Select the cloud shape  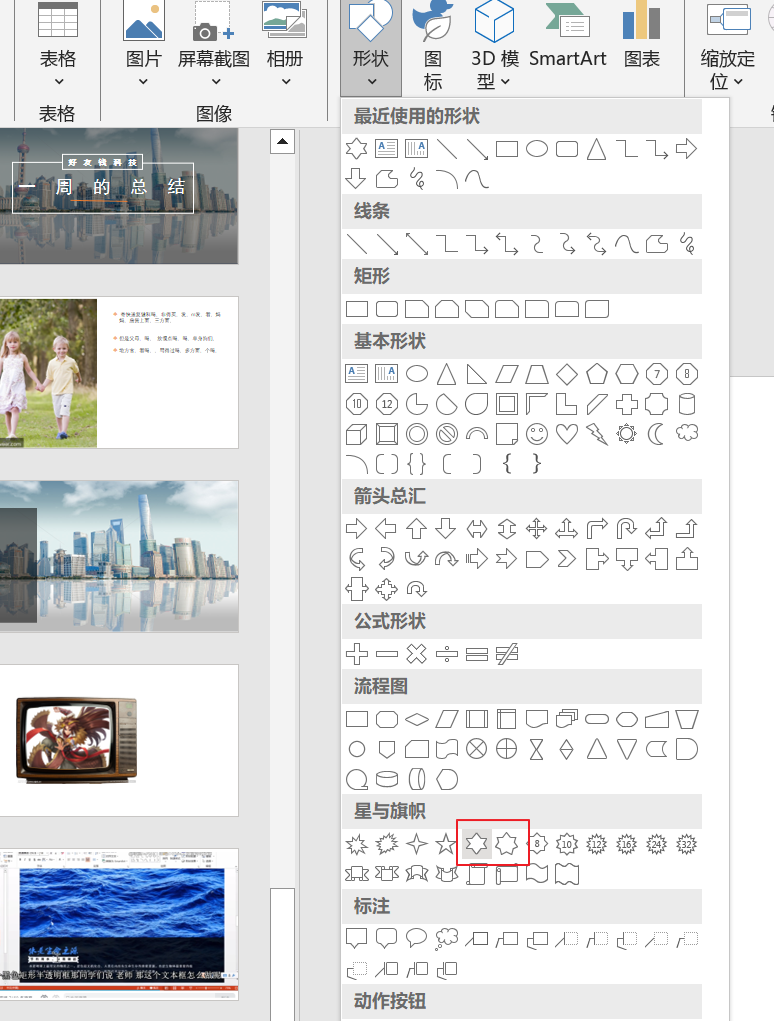click(x=687, y=434)
